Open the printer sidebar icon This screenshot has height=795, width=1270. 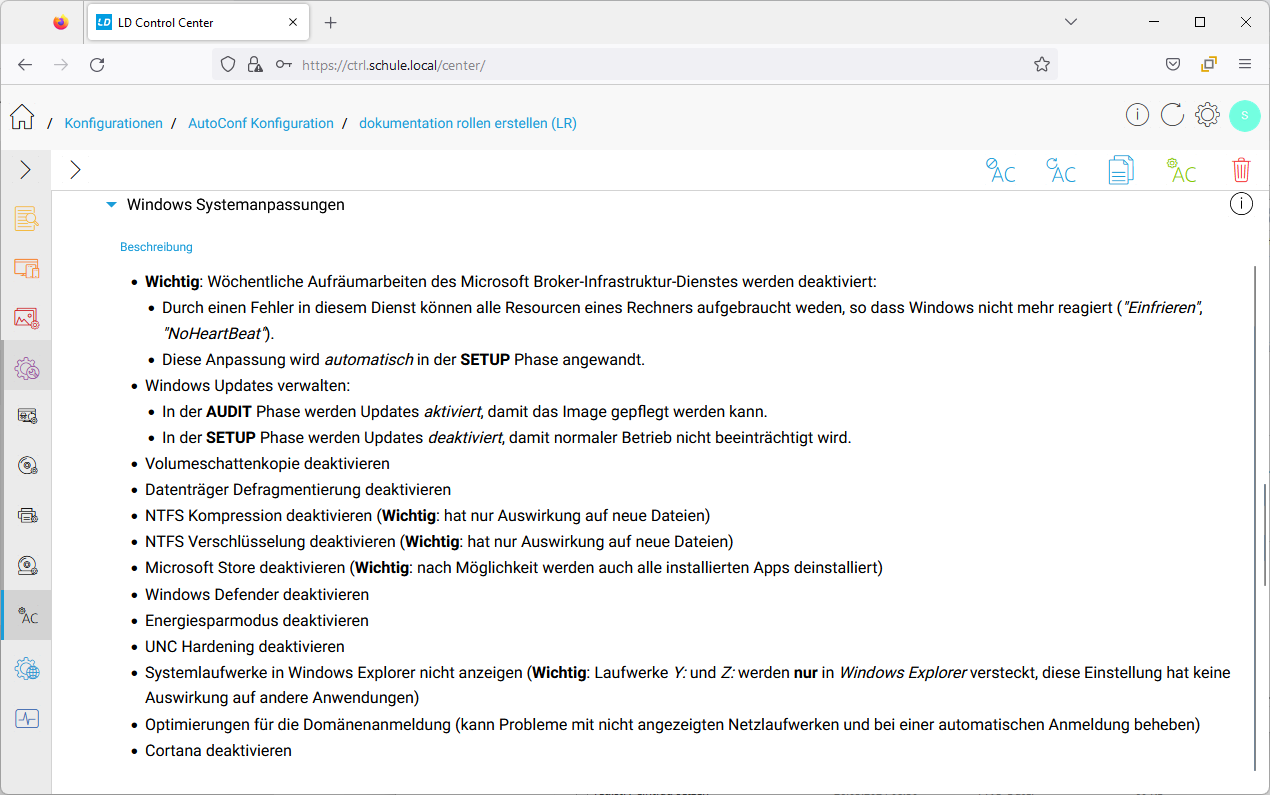tap(27, 516)
